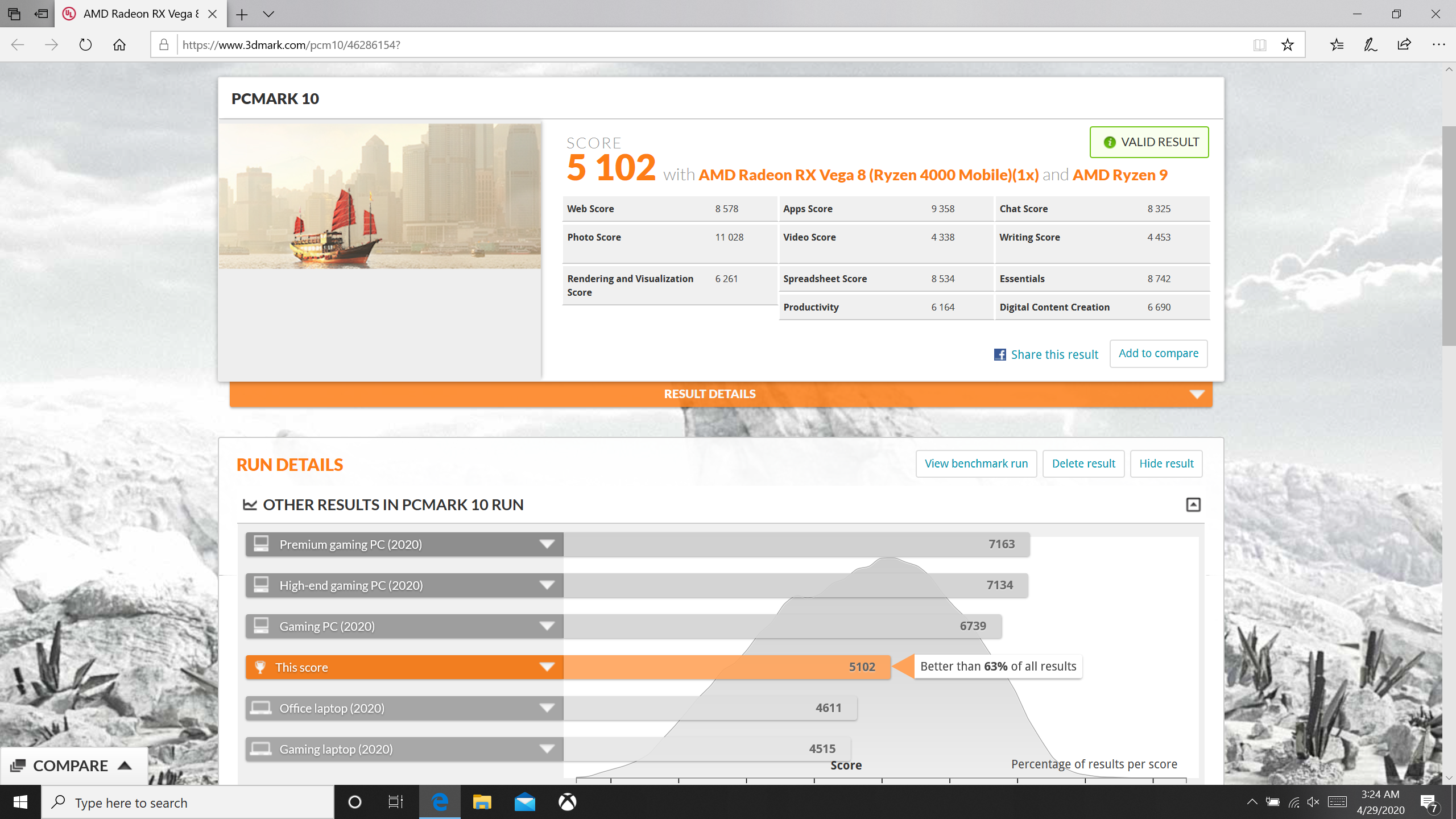This screenshot has width=1456, height=819.
Task: Open Edge Settings and more menu
Action: point(1438,45)
